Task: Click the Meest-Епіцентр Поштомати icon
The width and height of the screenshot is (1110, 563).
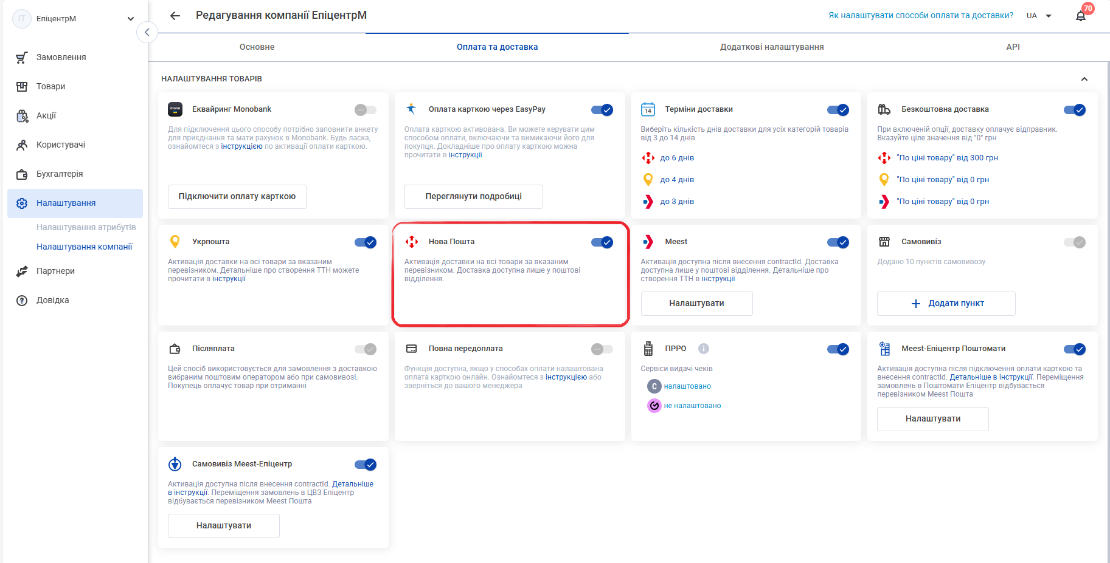Action: tap(883, 348)
